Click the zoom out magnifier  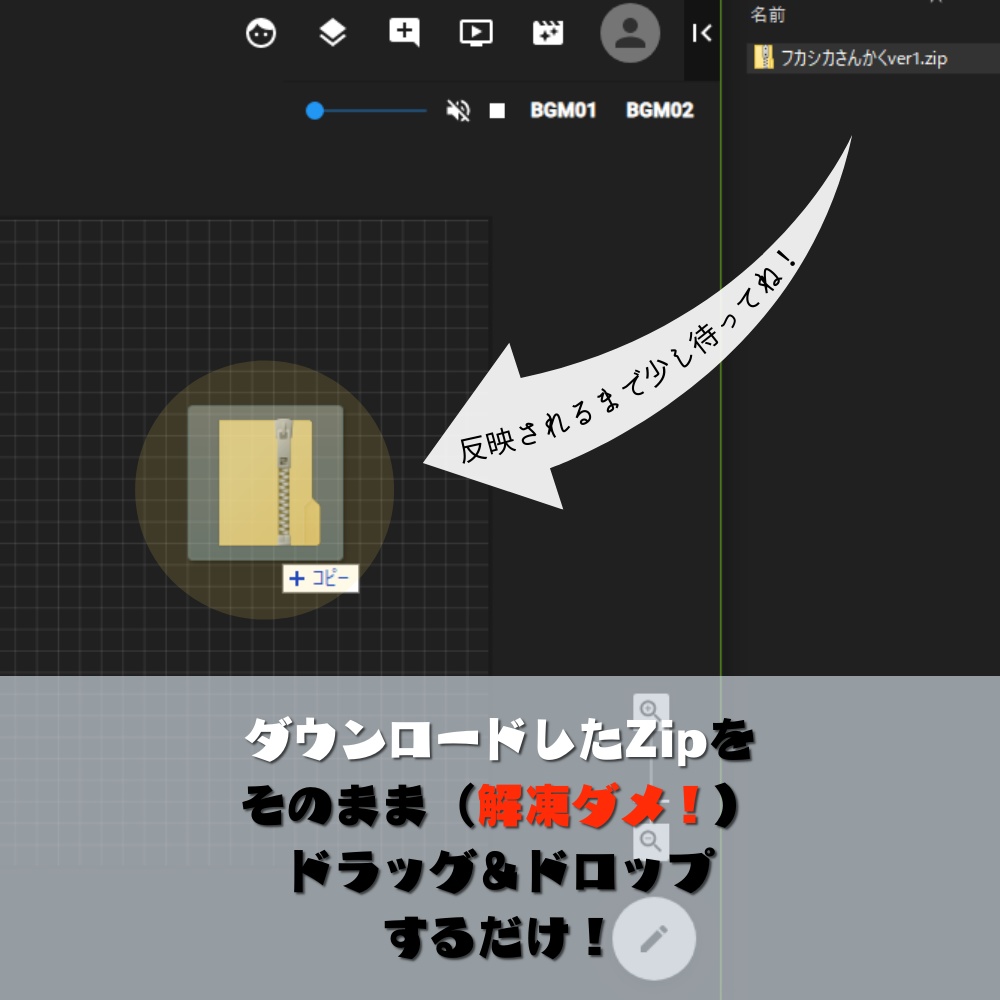pos(651,841)
